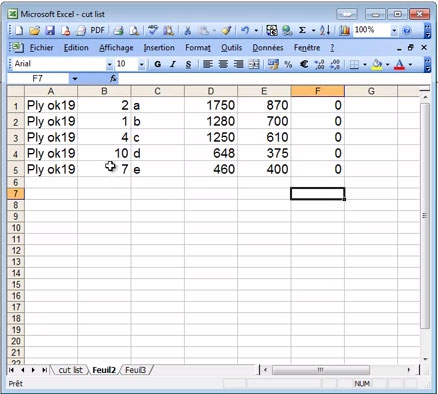
Task: Click the Merge and Center icon
Action: click(254, 64)
